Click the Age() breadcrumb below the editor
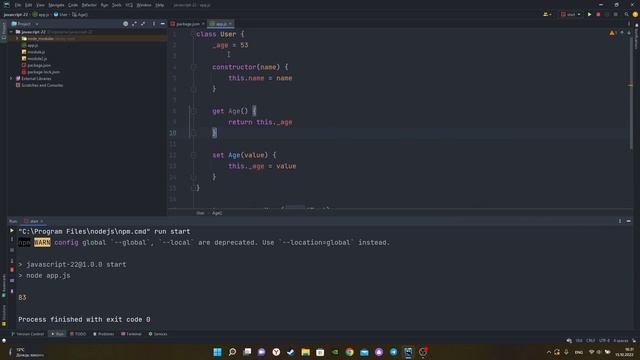 pos(217,213)
